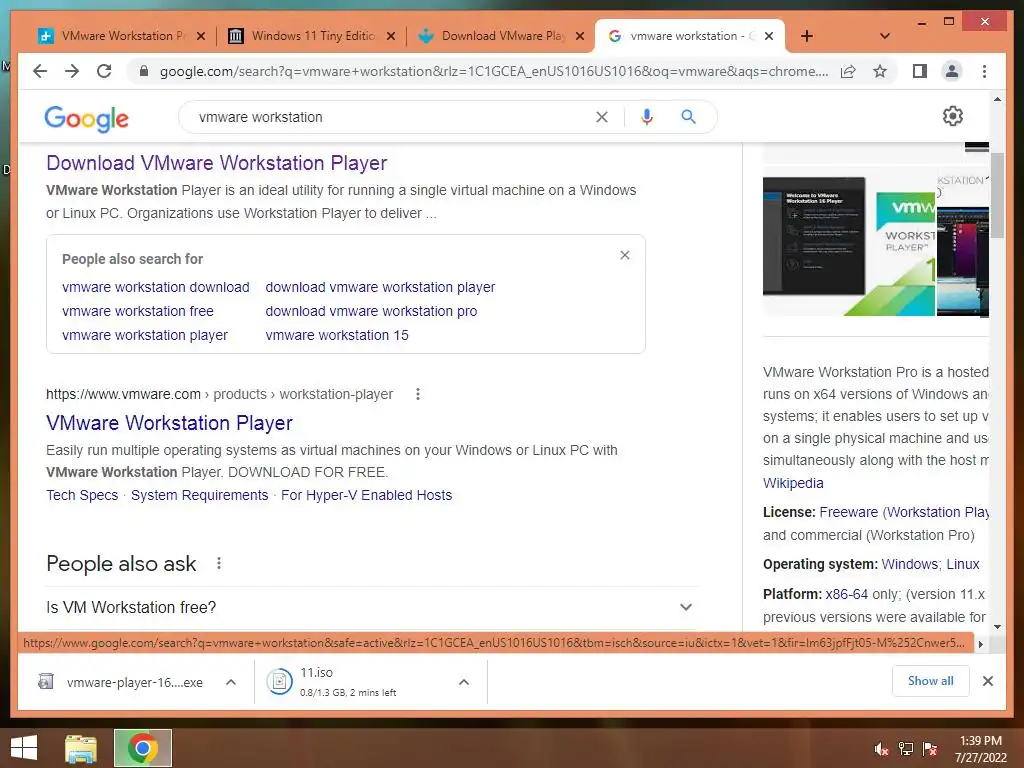1024x768 pixels.
Task: View site lock information icon
Action: pos(144,71)
